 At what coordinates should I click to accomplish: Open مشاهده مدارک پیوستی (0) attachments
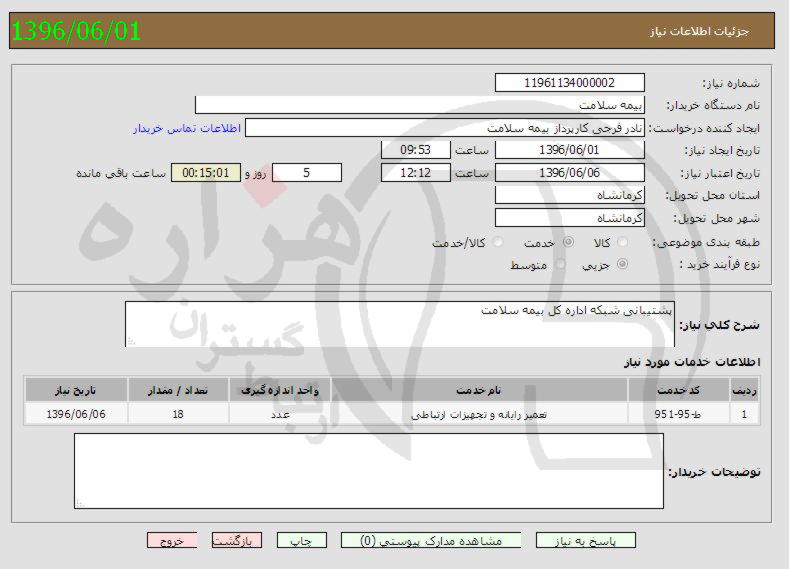pyautogui.click(x=430, y=540)
